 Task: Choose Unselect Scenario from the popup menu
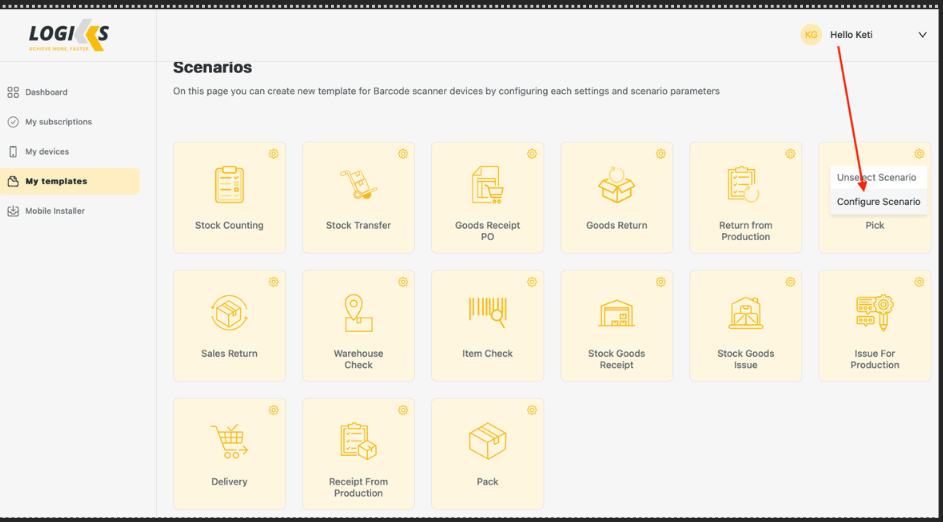point(876,177)
